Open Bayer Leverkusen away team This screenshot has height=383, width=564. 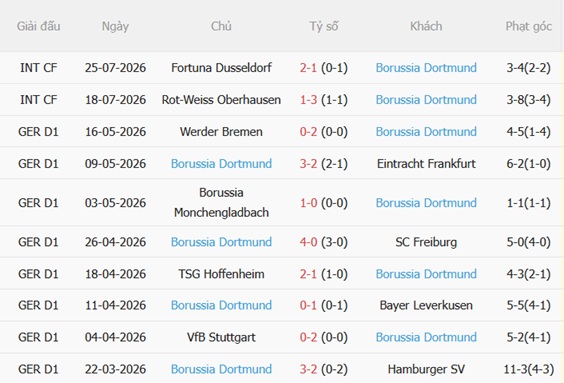(426, 305)
